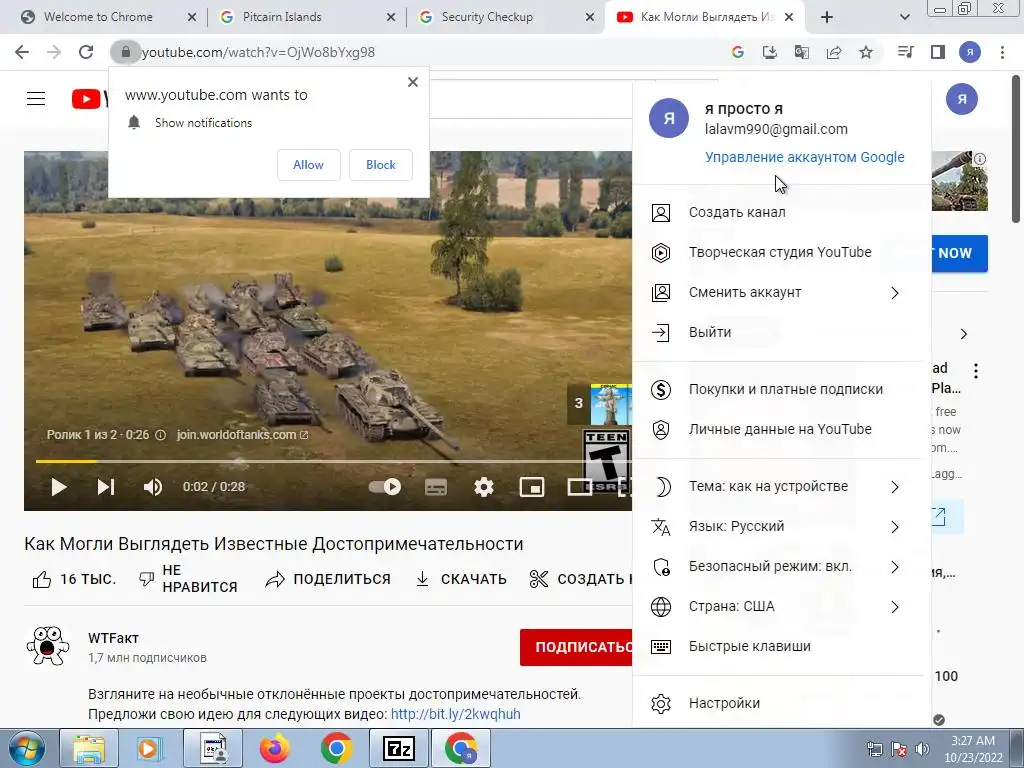The height and width of the screenshot is (768, 1024).
Task: Toggle subtitles in the player
Action: (x=436, y=487)
